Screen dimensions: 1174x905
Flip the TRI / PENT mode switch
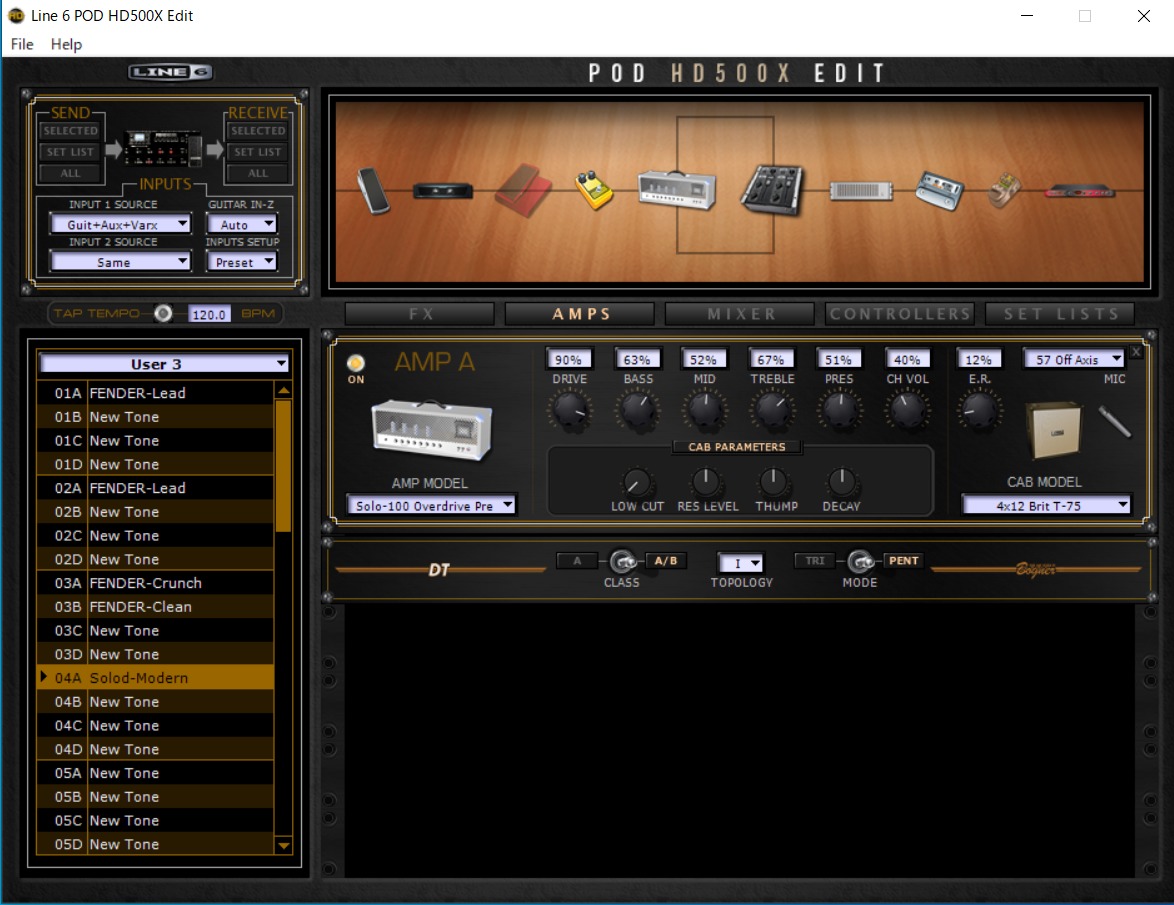point(860,561)
